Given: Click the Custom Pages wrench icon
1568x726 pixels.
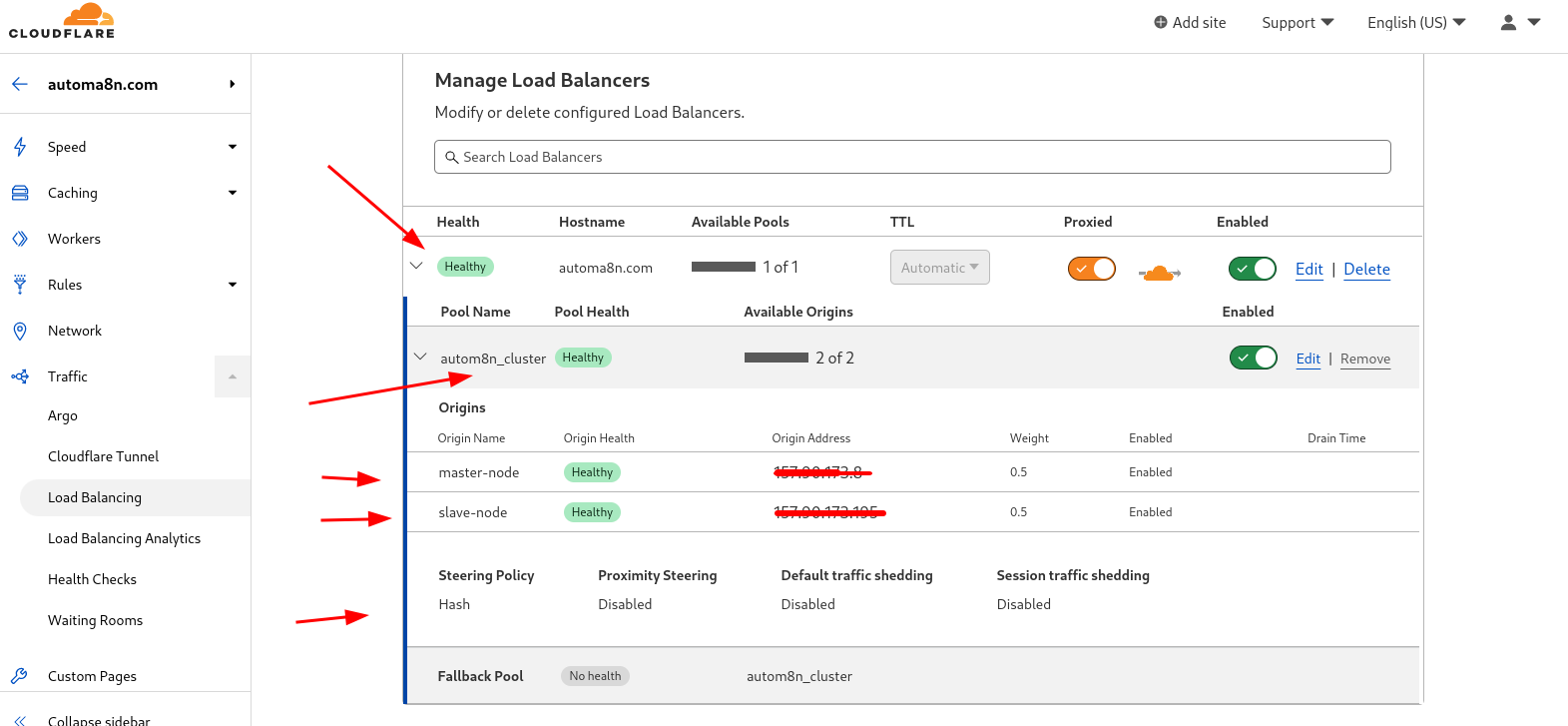Looking at the screenshot, I should 19,676.
